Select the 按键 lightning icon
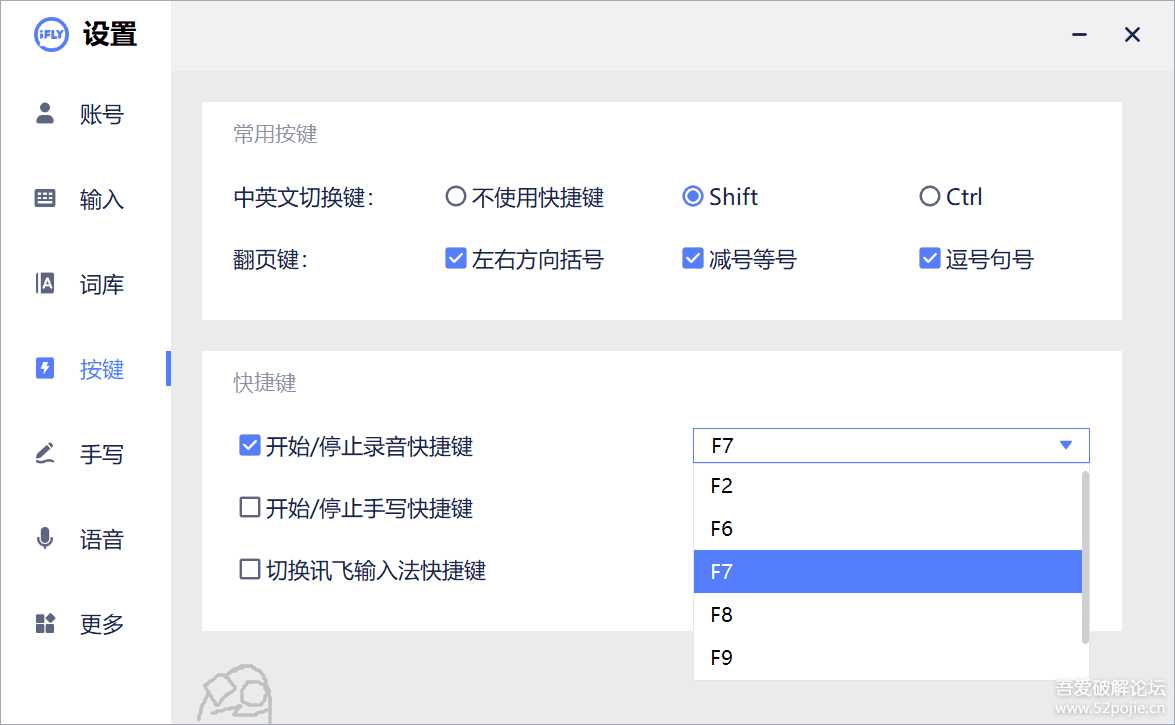 [x=45, y=369]
